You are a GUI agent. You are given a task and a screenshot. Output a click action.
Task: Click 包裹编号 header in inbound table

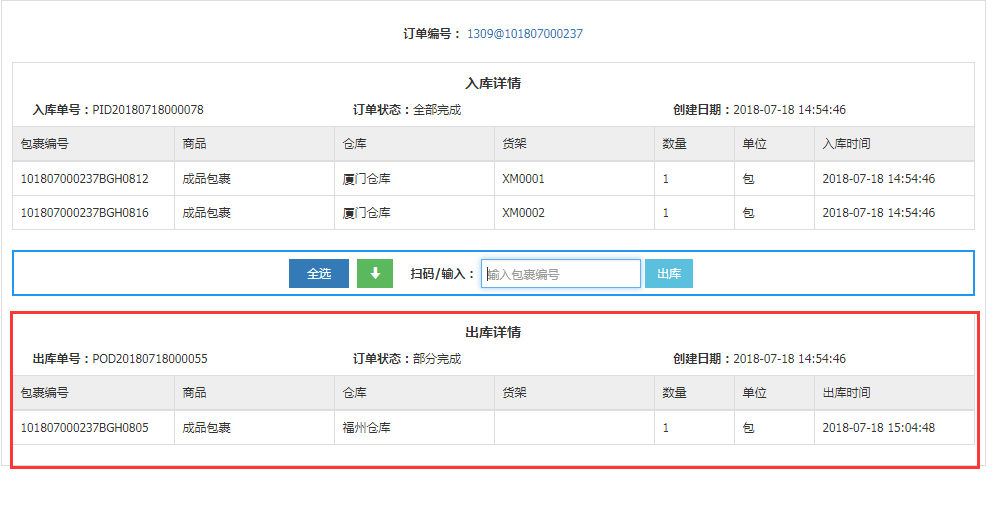click(x=45, y=144)
